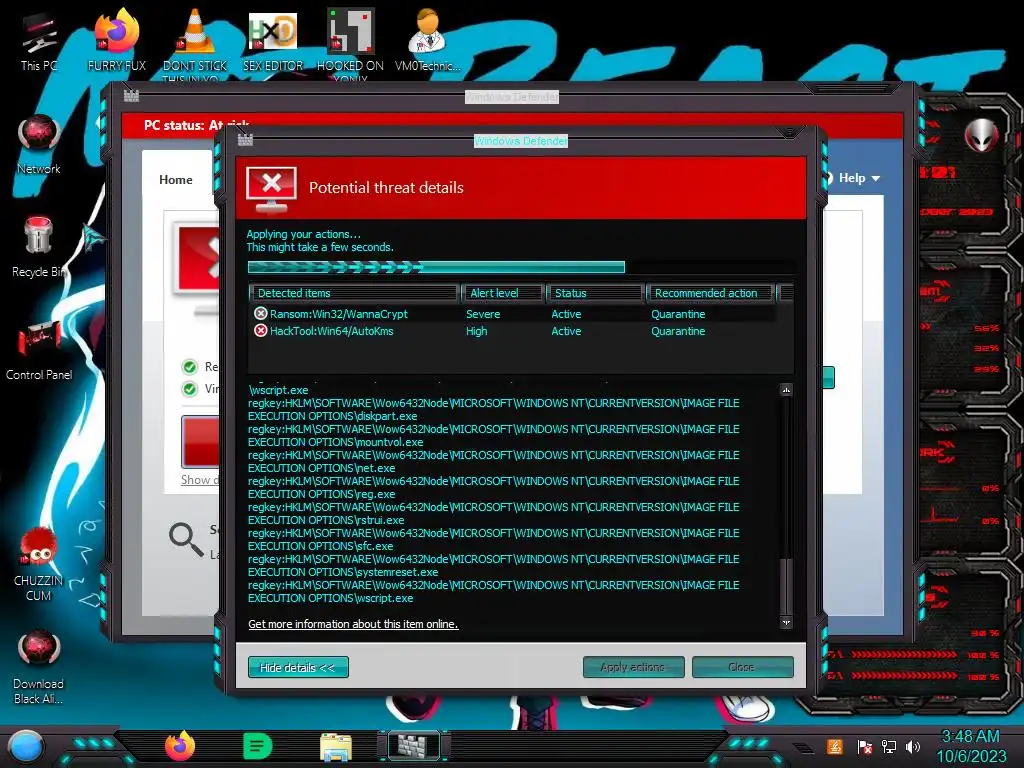Open Download Black Ali desktop shortcut
The image size is (1024, 768).
coord(39,667)
